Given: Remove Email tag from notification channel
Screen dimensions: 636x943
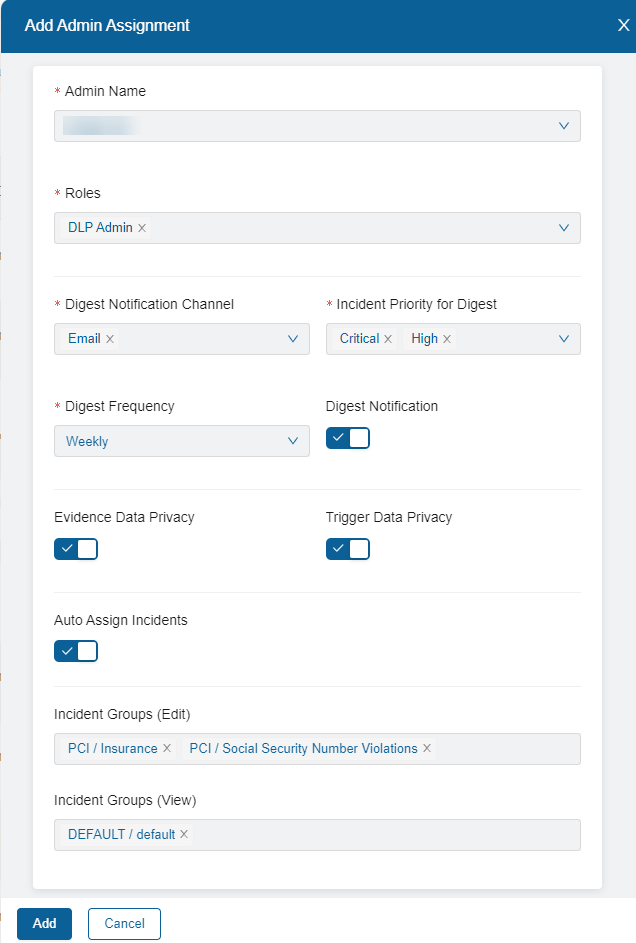Looking at the screenshot, I should [x=110, y=339].
